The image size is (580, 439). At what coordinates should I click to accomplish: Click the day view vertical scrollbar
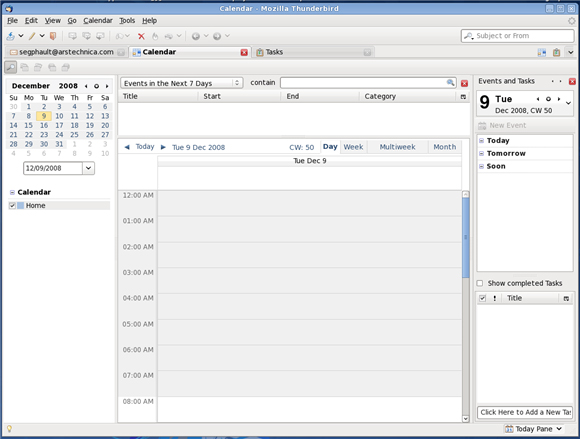click(466, 307)
